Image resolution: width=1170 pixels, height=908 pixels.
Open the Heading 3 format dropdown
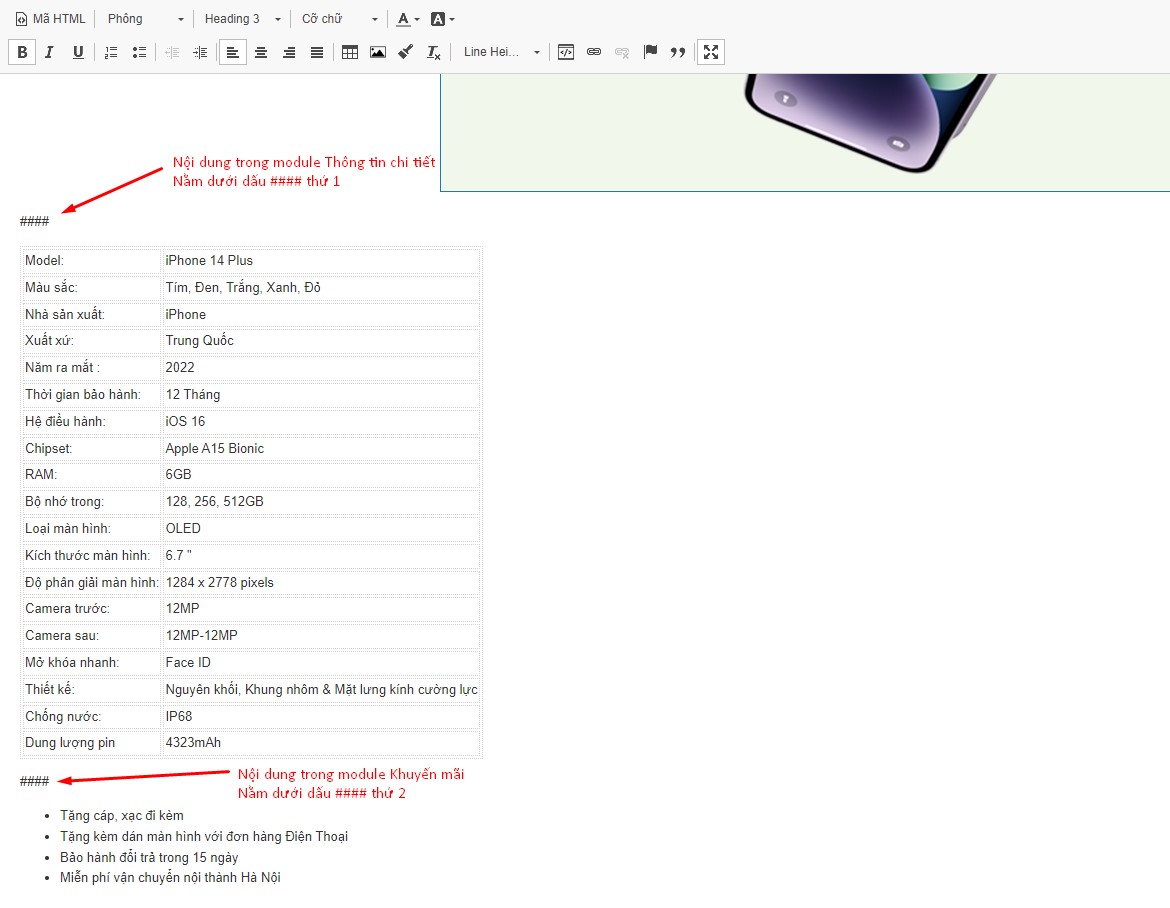coord(242,19)
